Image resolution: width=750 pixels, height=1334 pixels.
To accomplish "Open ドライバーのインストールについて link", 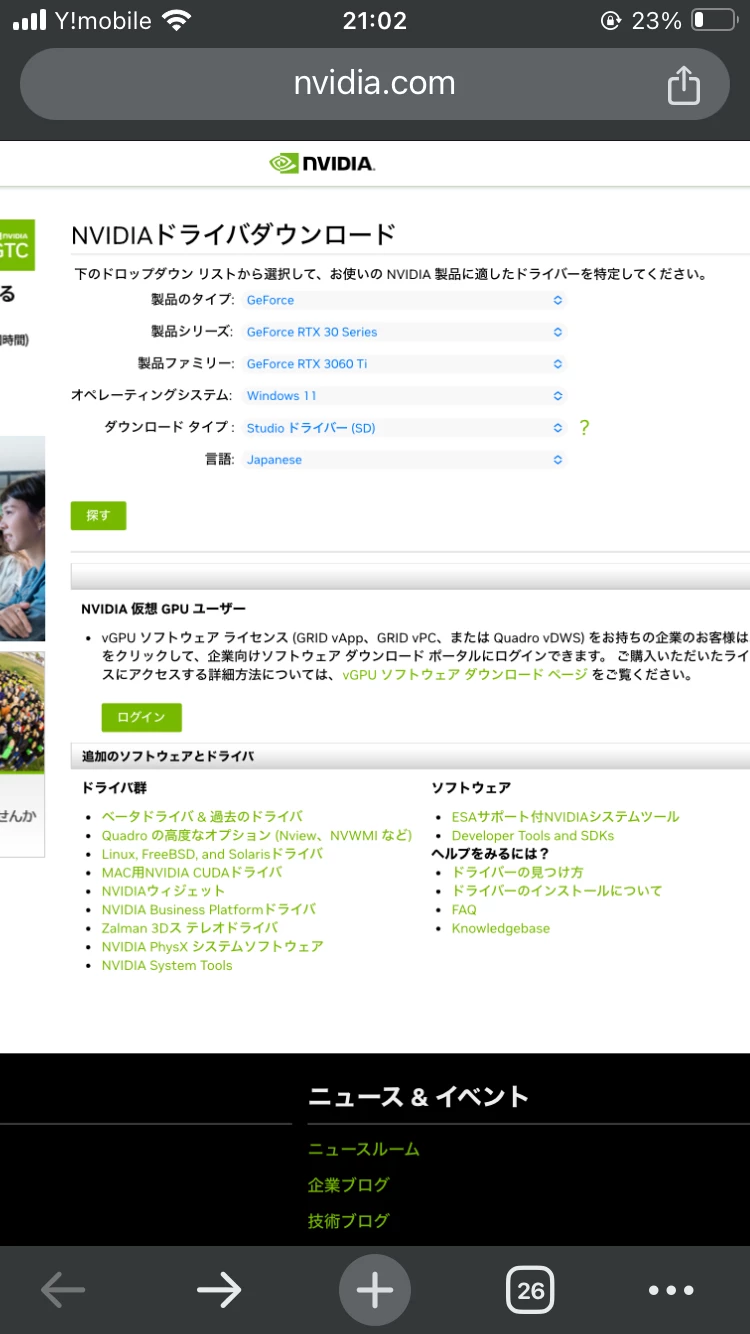I will (x=557, y=891).
